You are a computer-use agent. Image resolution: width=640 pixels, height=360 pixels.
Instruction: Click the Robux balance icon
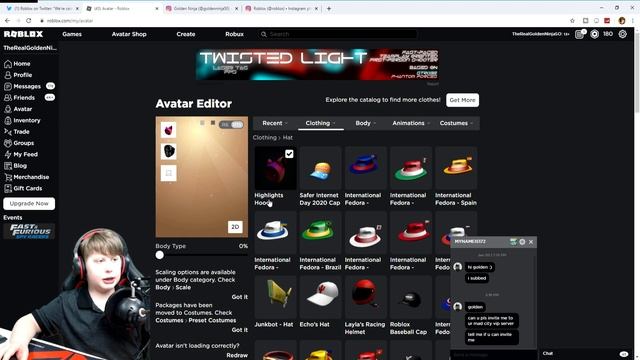(594, 34)
